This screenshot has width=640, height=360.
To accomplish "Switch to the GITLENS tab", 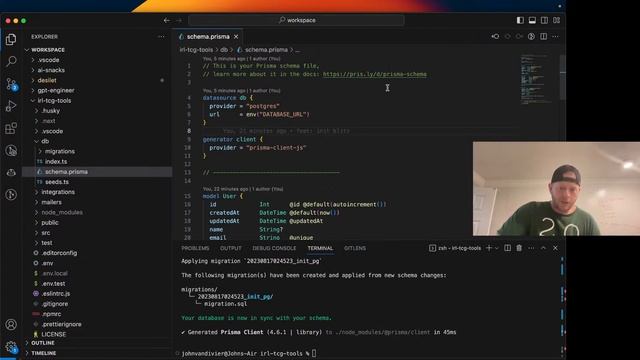I will [355, 248].
